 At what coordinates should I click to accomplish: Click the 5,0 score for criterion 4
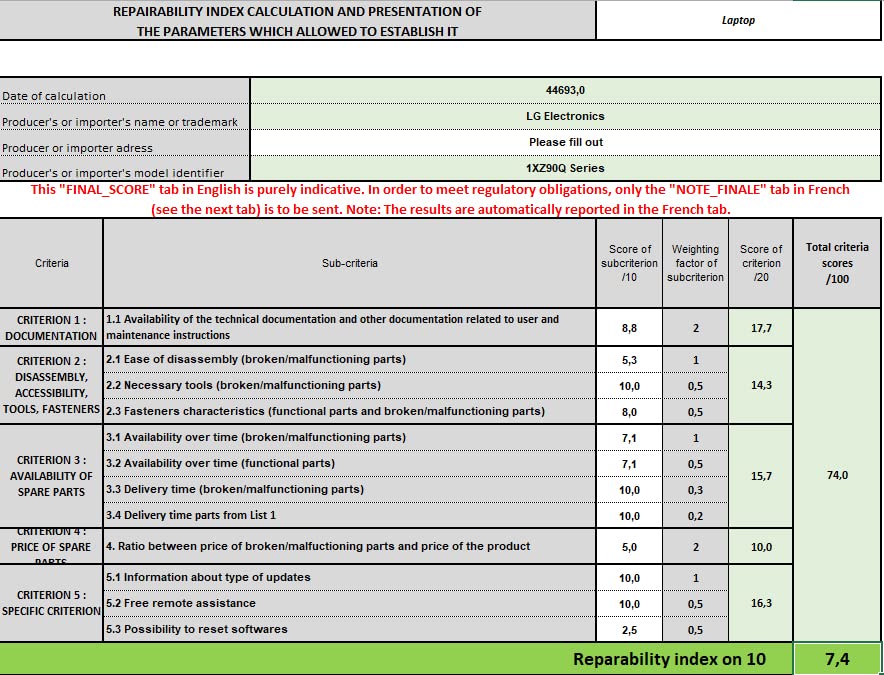[x=629, y=547]
